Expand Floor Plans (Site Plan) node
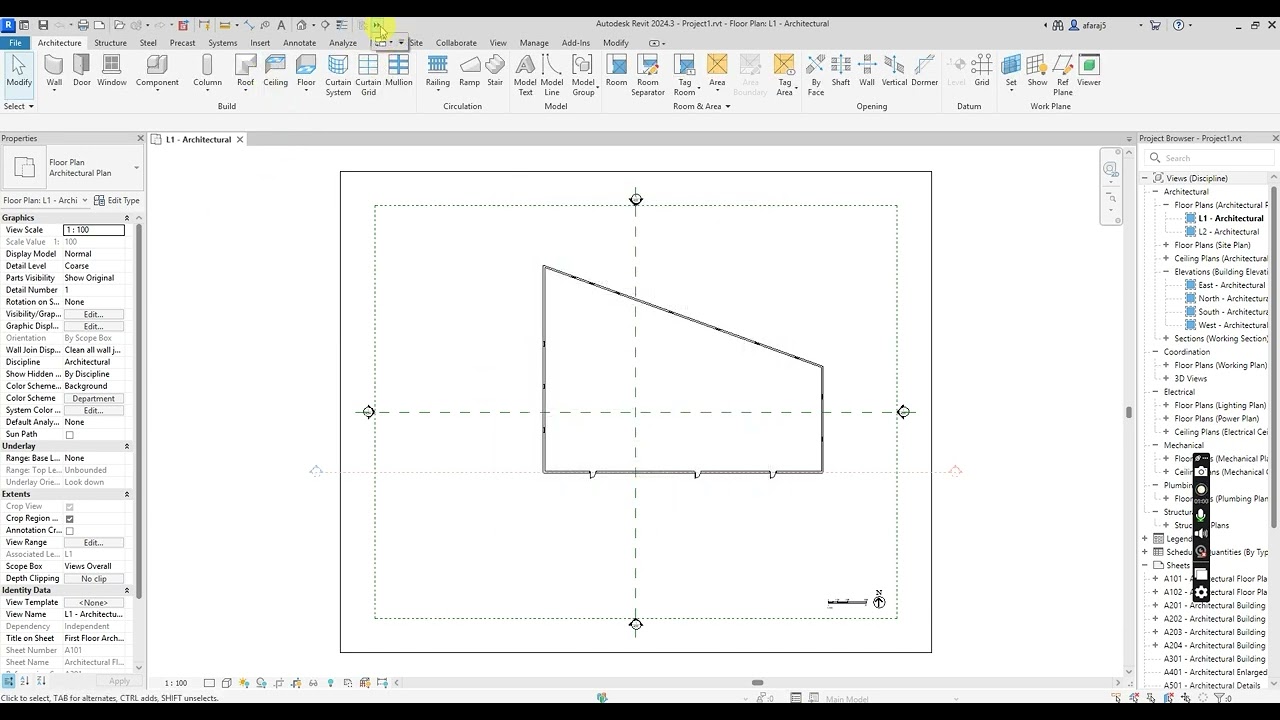The height and width of the screenshot is (720, 1280). click(1166, 245)
